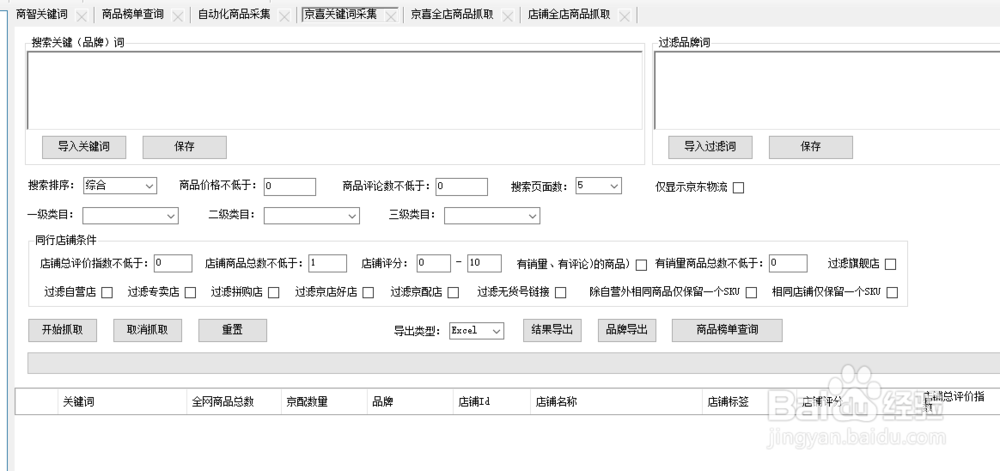
Task: Focus the 商品评论数不低于 input field
Action: (x=462, y=186)
